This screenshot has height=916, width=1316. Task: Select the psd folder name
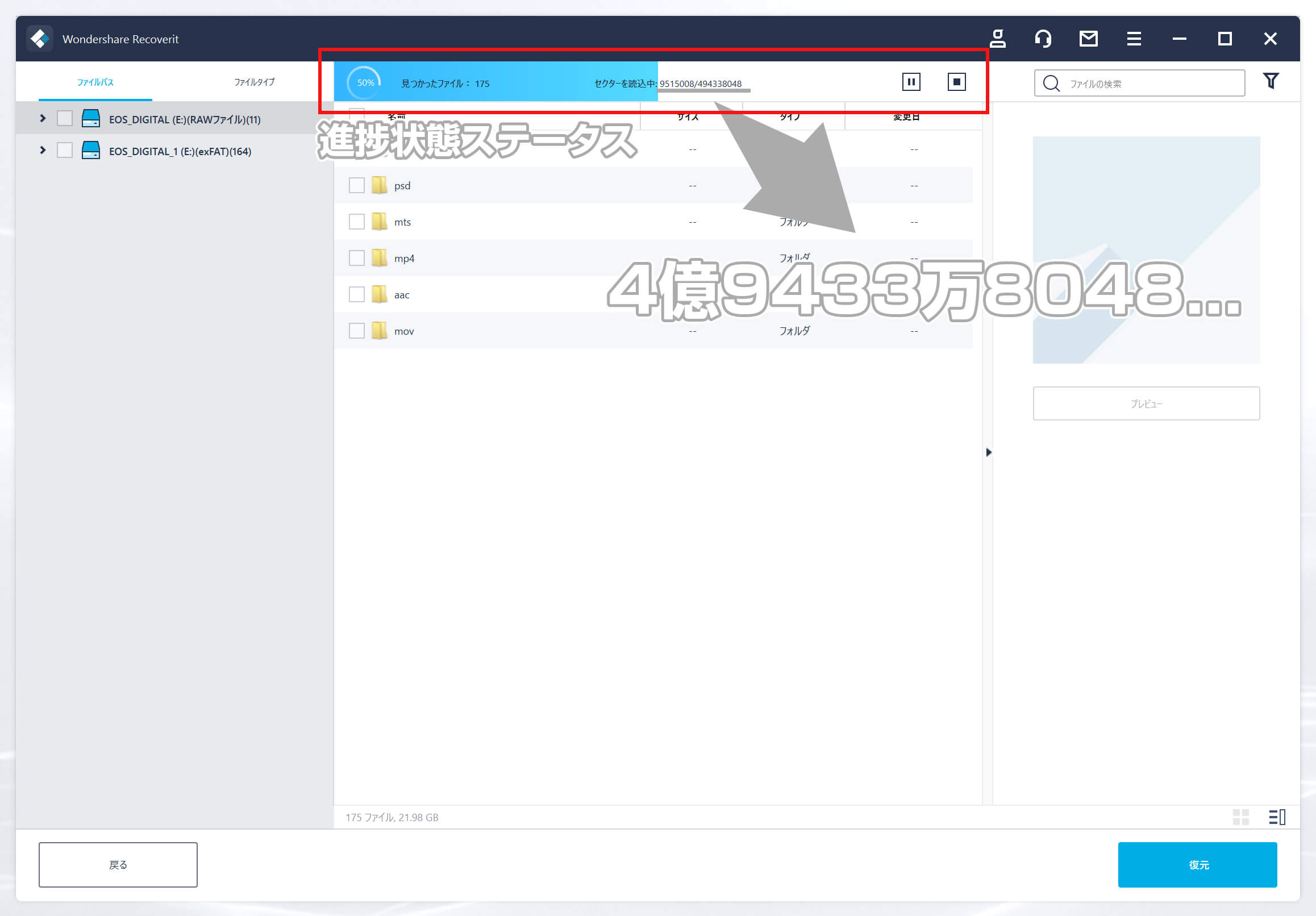(402, 186)
